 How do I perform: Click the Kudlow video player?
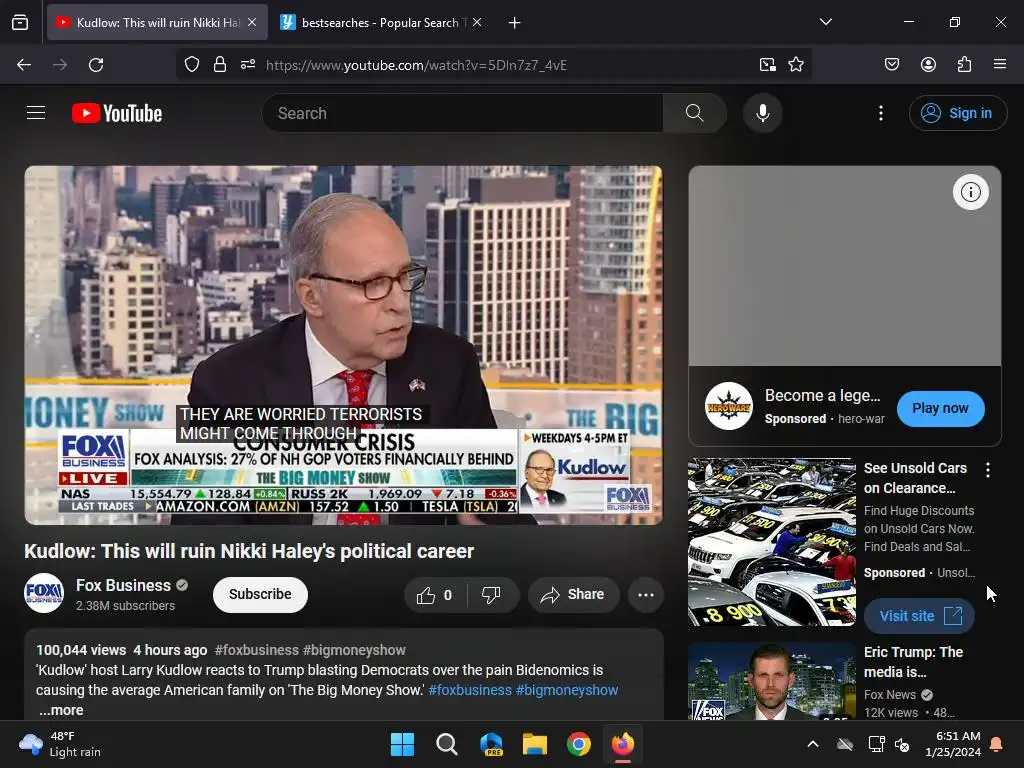pyautogui.click(x=344, y=345)
